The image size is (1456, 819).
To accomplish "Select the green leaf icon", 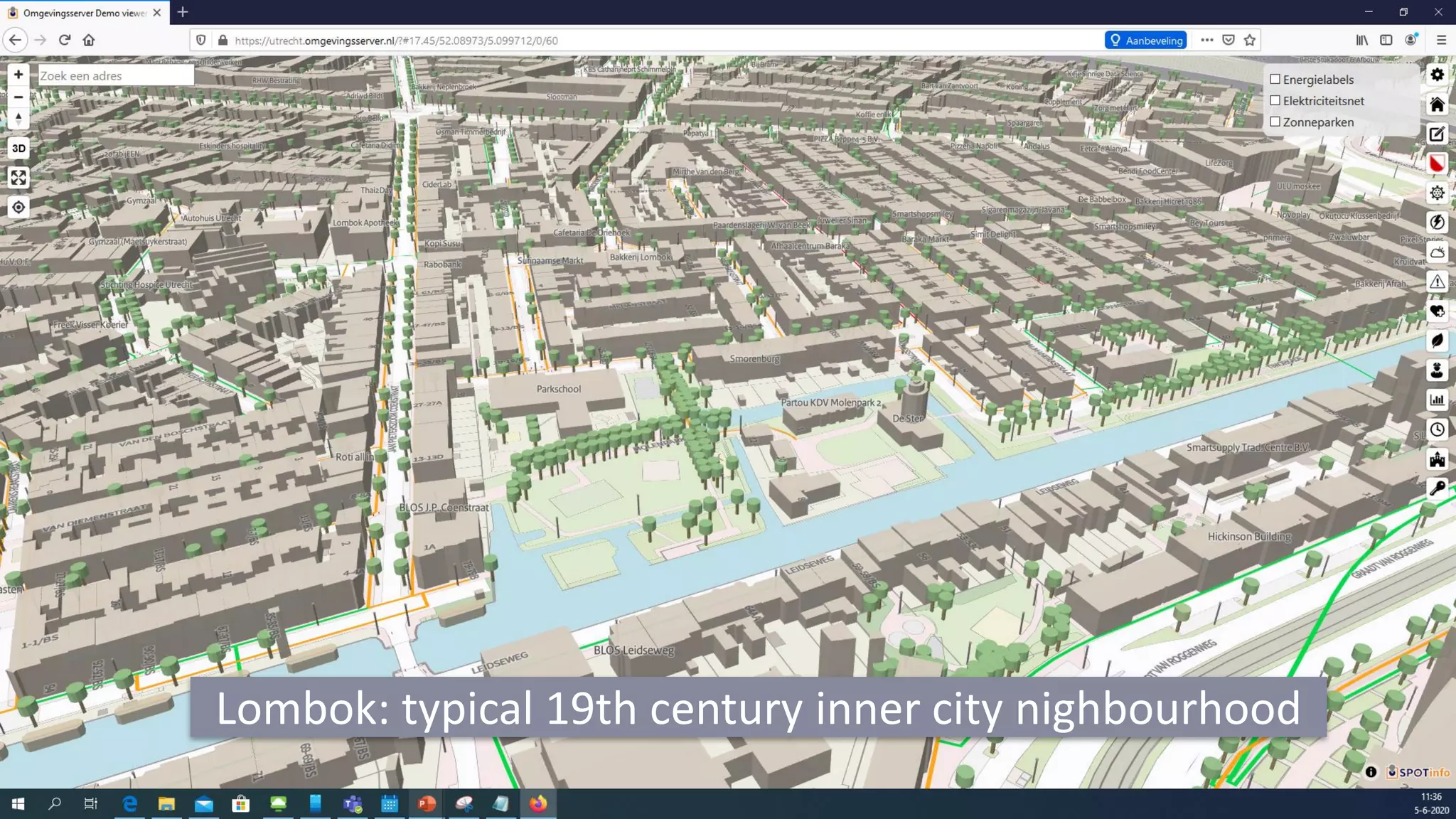I will coord(1437,341).
